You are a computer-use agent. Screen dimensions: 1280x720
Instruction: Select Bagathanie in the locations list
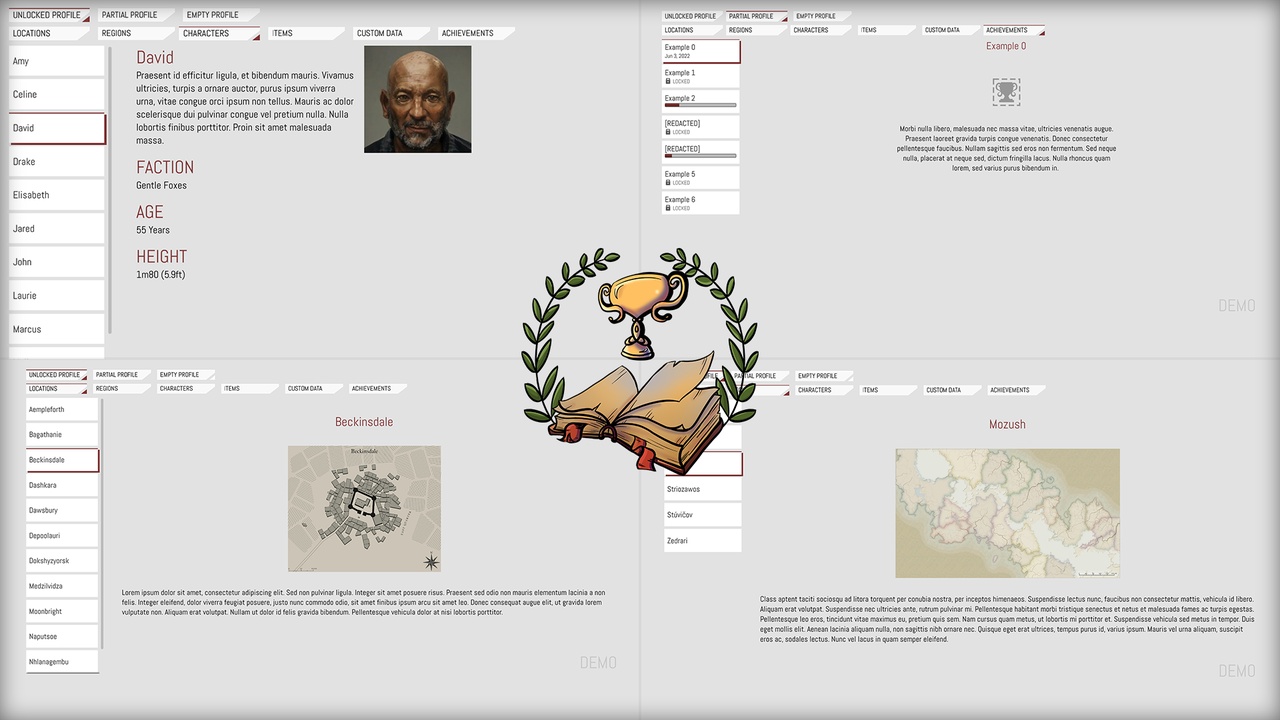coord(62,435)
